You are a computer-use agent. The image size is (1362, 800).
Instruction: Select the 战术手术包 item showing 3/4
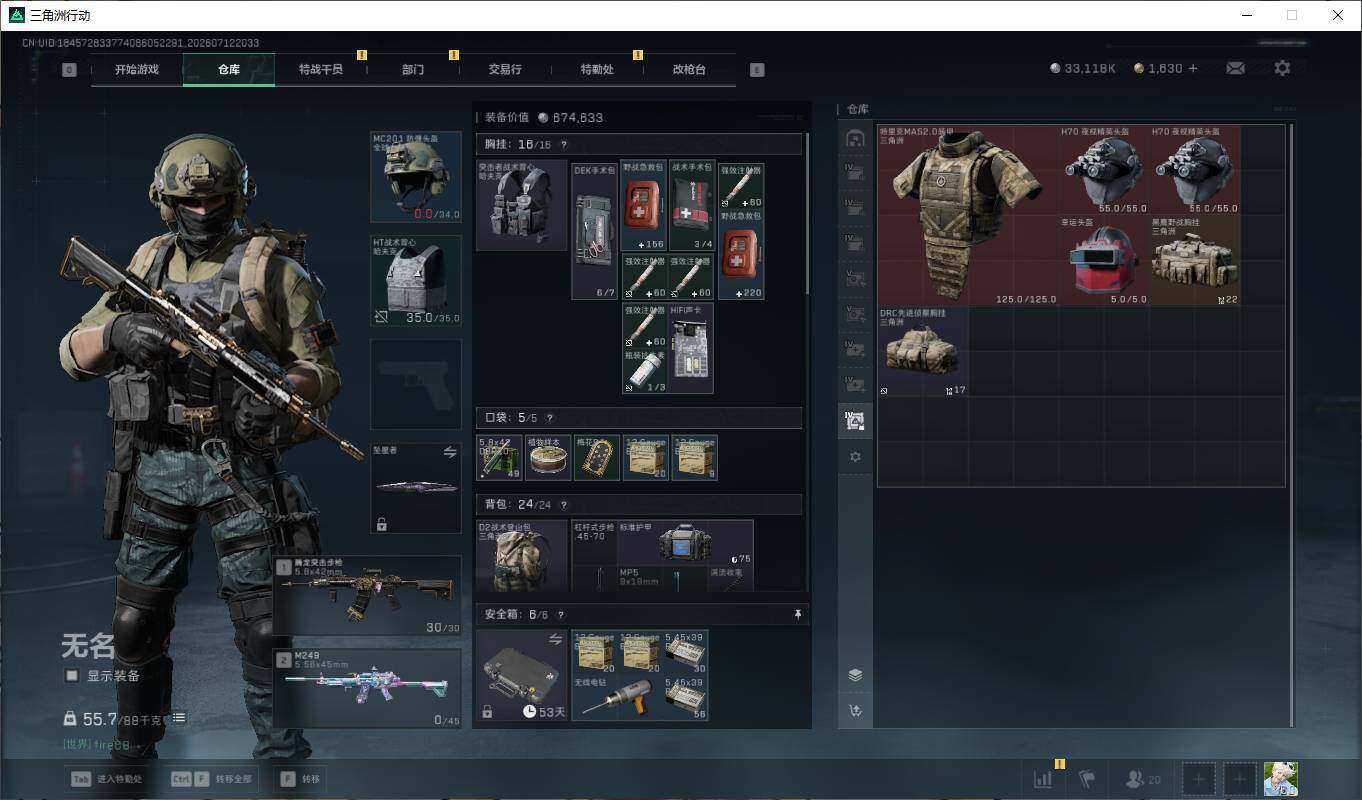click(691, 207)
